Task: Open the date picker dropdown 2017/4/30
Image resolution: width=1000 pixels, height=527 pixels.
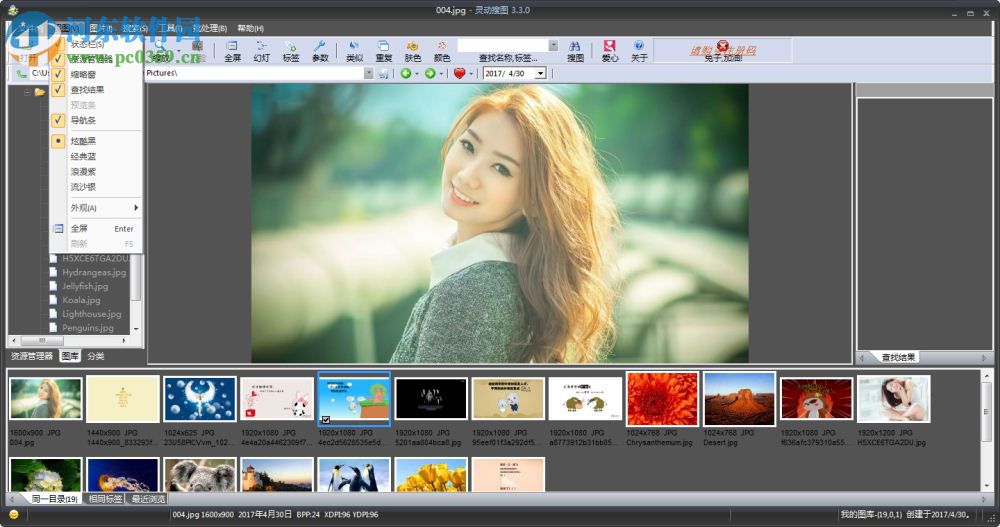Action: coord(541,73)
